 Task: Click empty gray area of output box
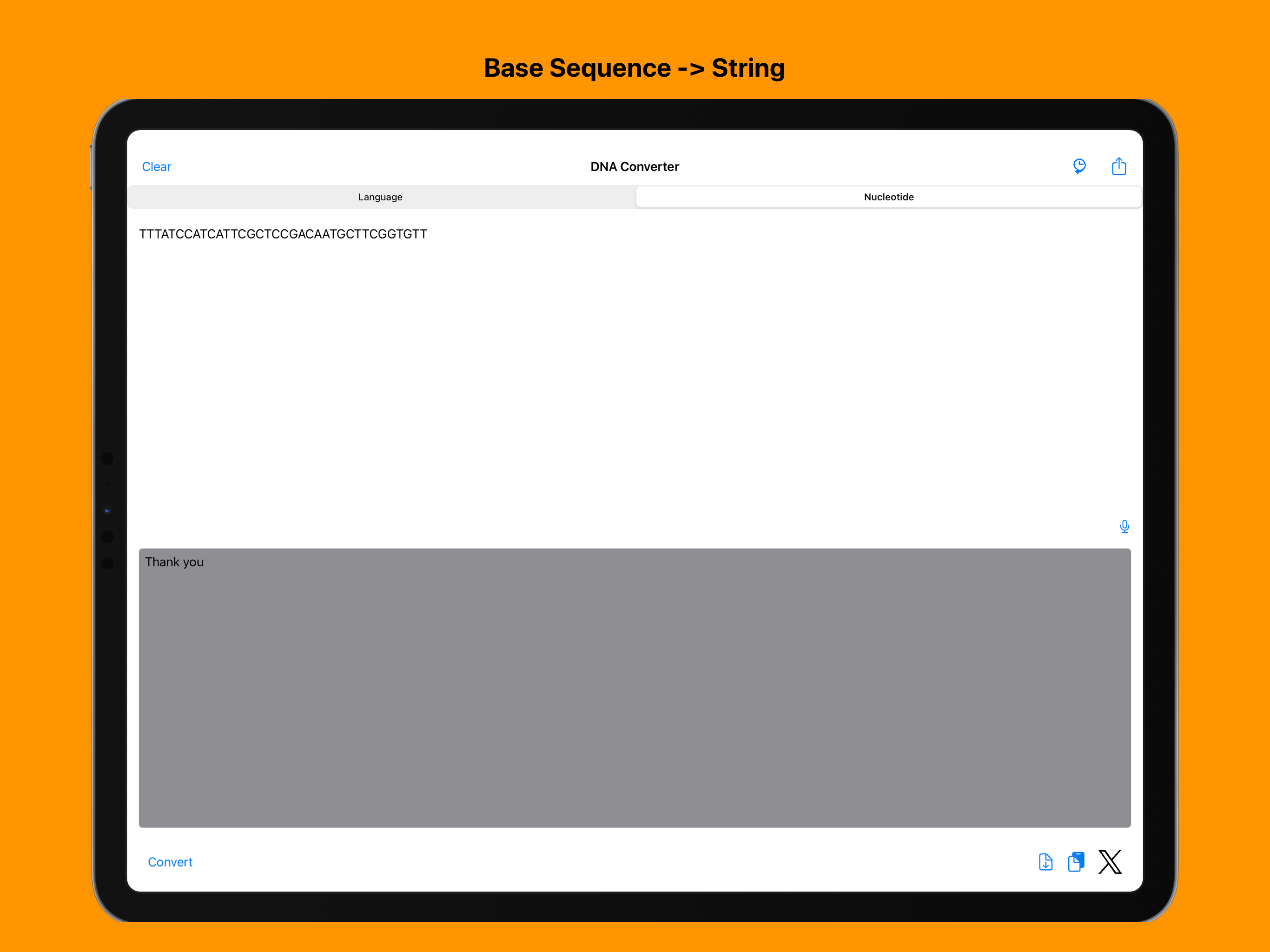click(635, 701)
